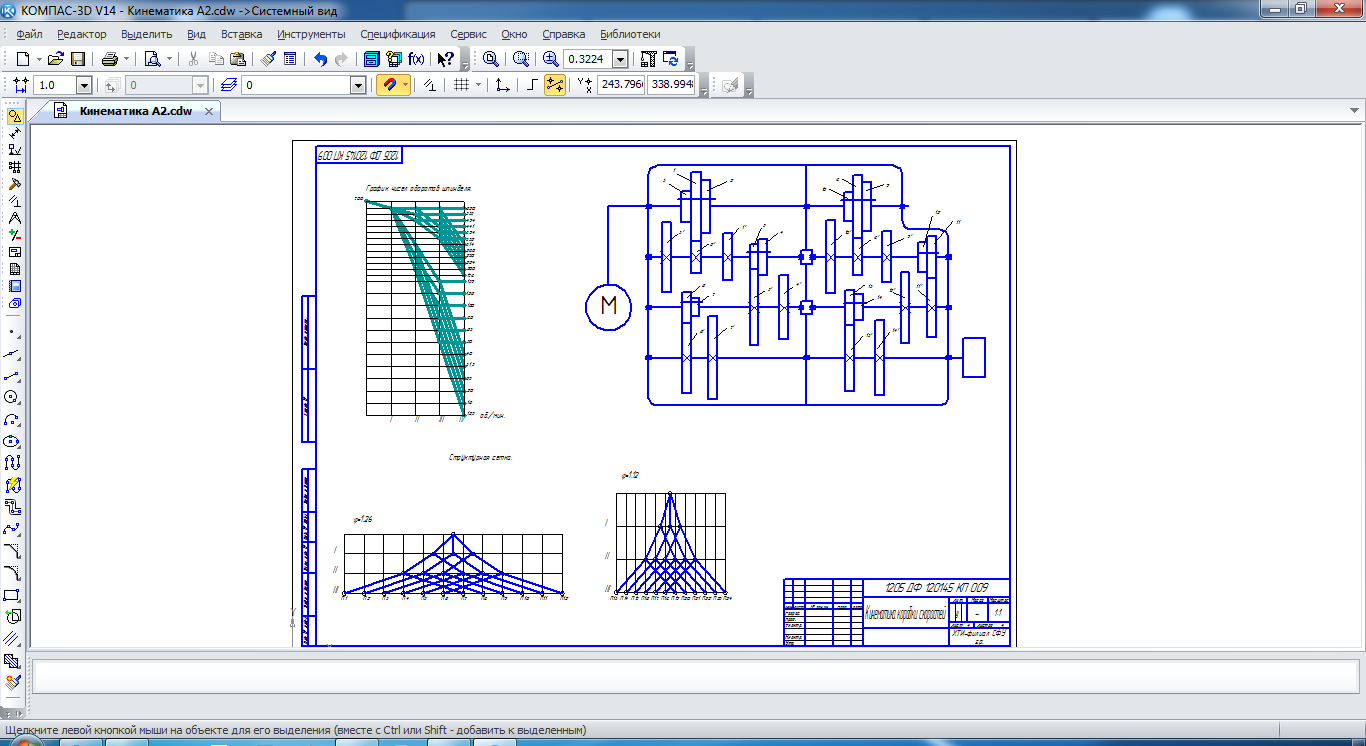Viewport: 1366px width, 746px height.
Task: Create a new document with New icon
Action: coord(23,59)
